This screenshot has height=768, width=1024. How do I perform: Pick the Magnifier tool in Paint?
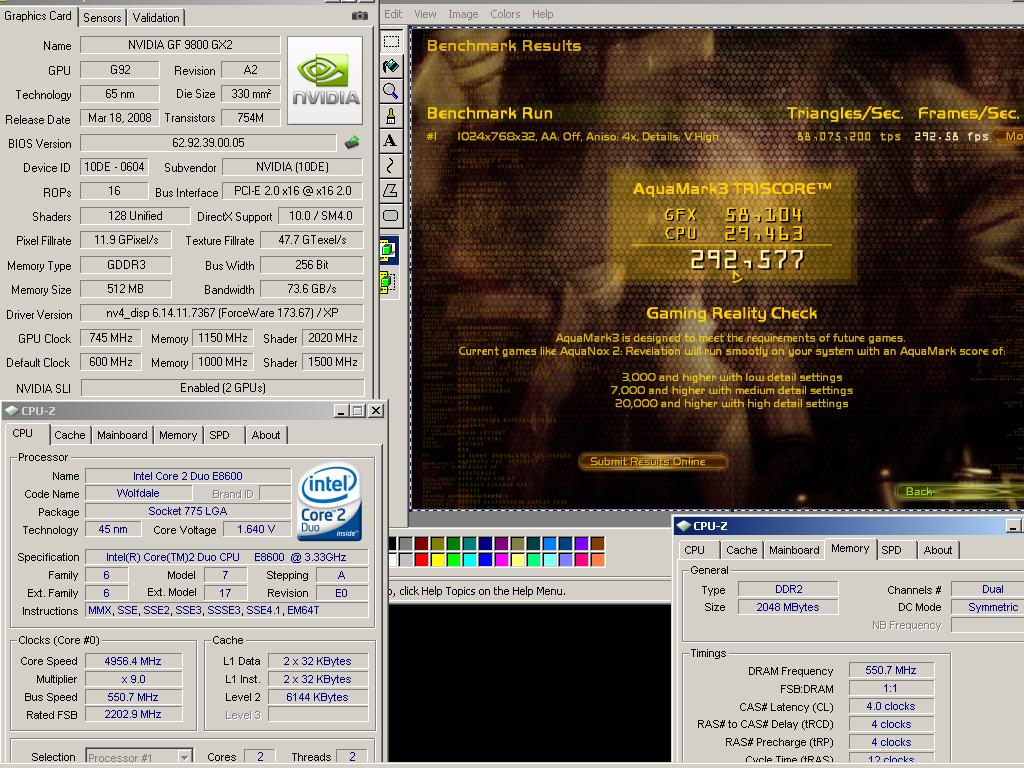[x=391, y=91]
